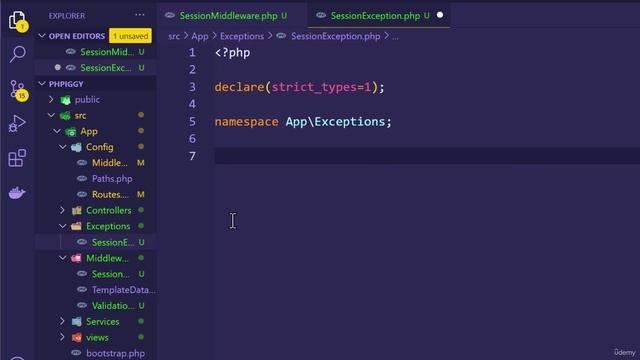Collapse the Middleware folder chevron
640x360 pixels.
(x=62, y=258)
